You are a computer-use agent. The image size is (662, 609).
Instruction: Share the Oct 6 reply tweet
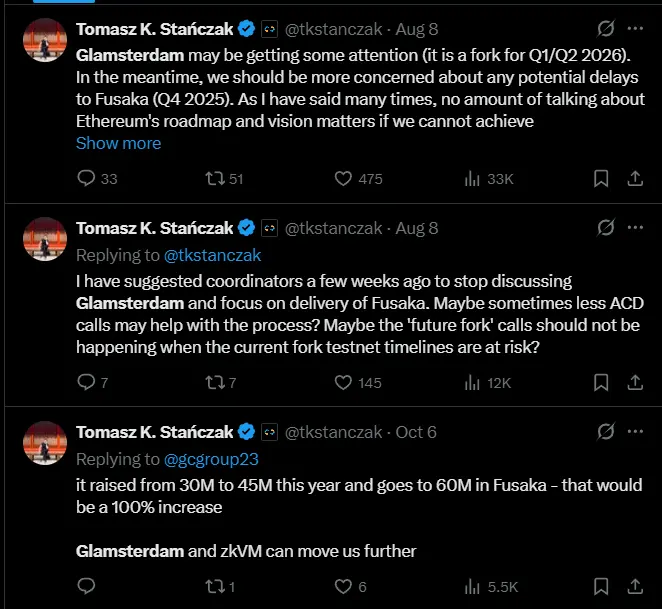(634, 586)
